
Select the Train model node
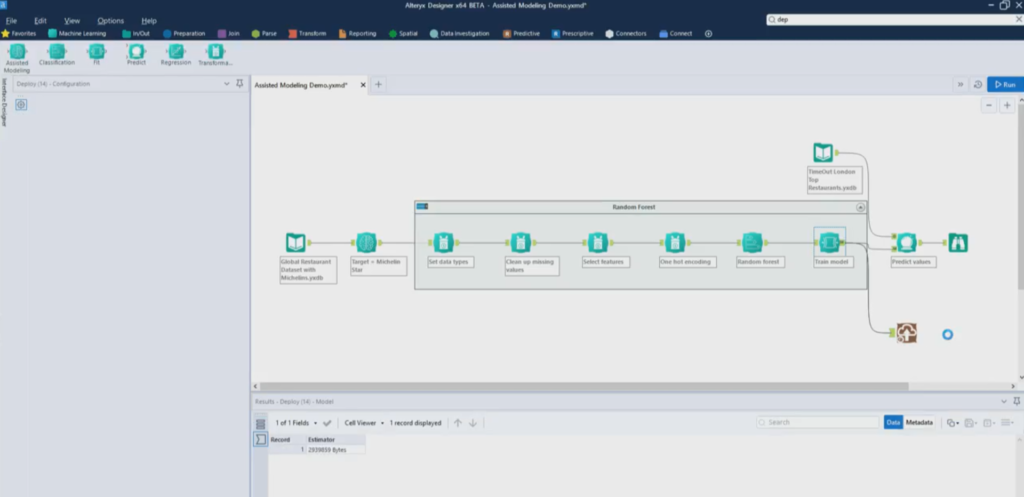[829, 243]
